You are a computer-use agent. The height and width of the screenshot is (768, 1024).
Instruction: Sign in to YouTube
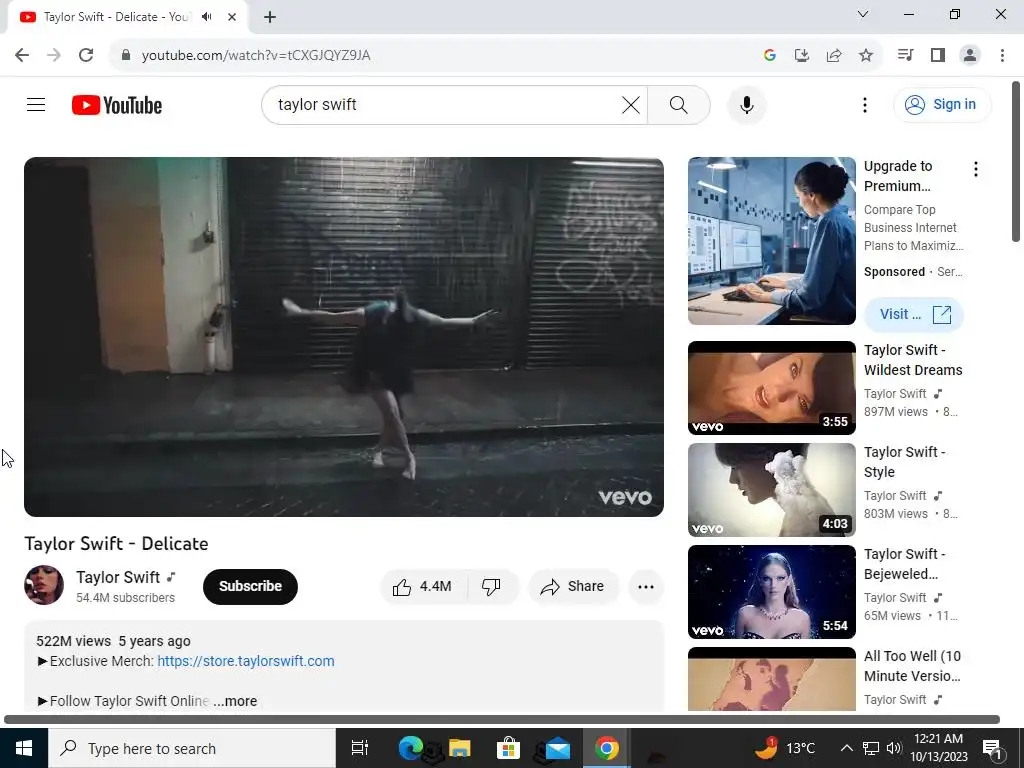point(942,104)
